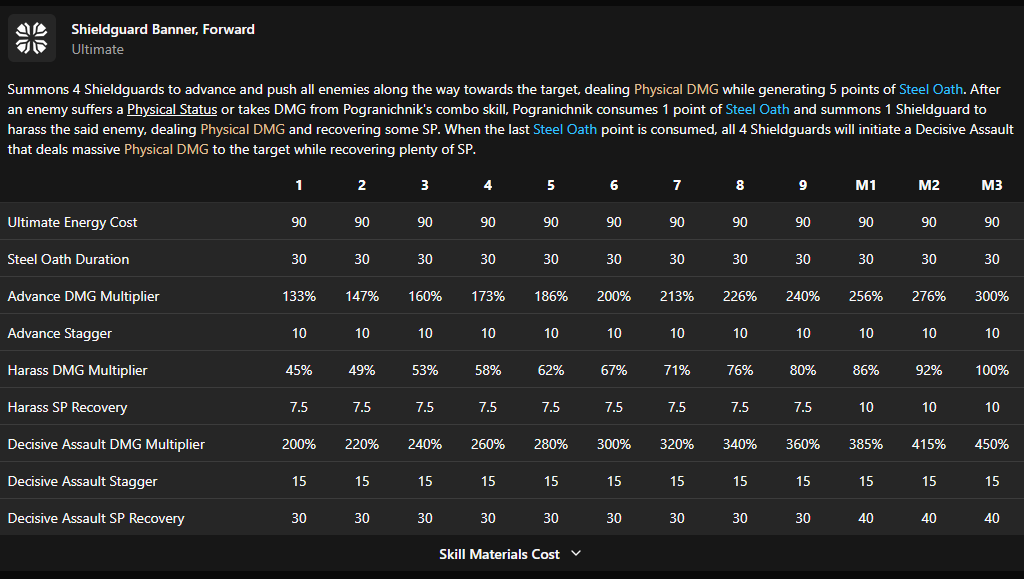Click the 450% value at M3
Image resolution: width=1024 pixels, height=579 pixels.
(x=991, y=445)
